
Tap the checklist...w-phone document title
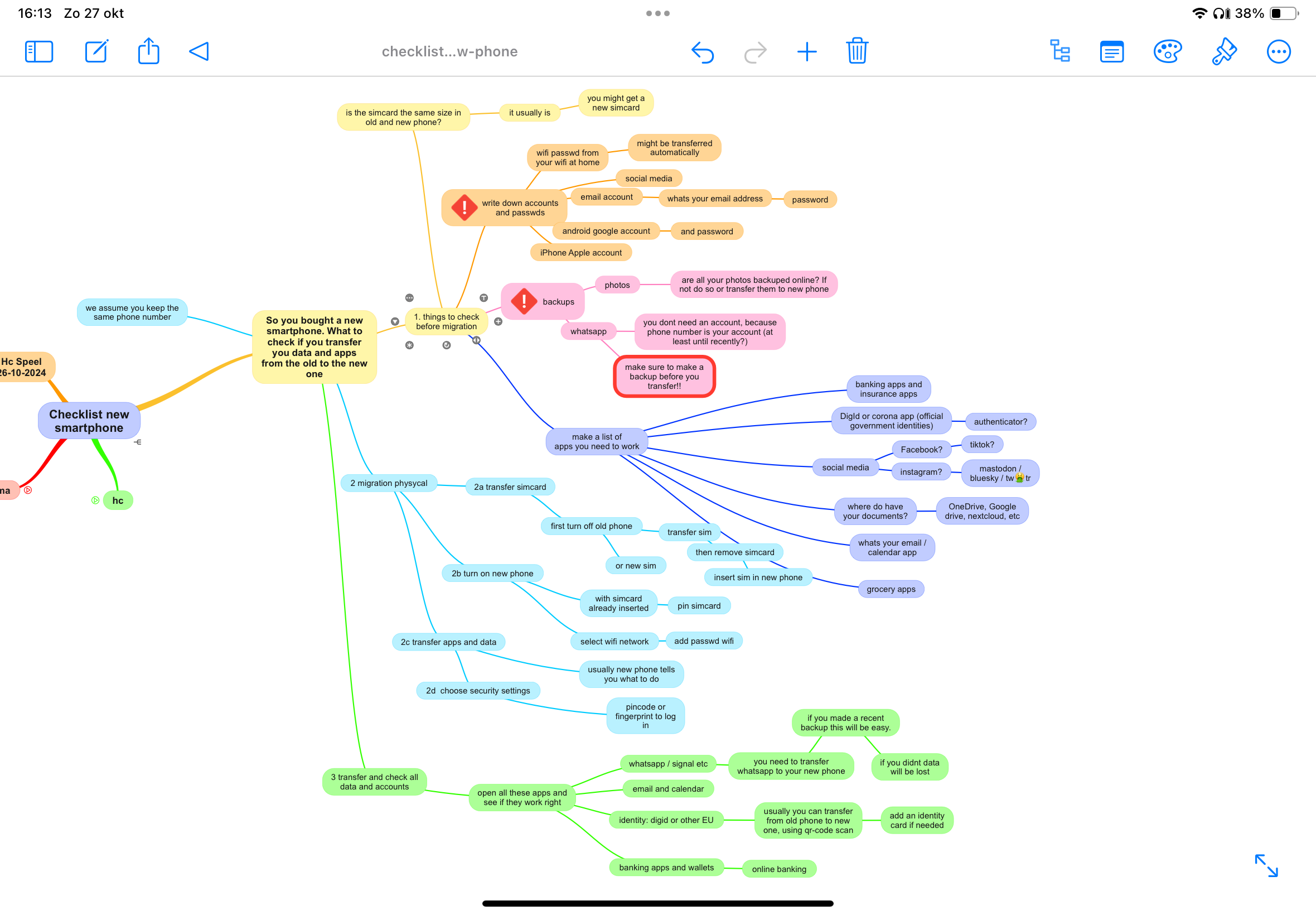click(450, 51)
